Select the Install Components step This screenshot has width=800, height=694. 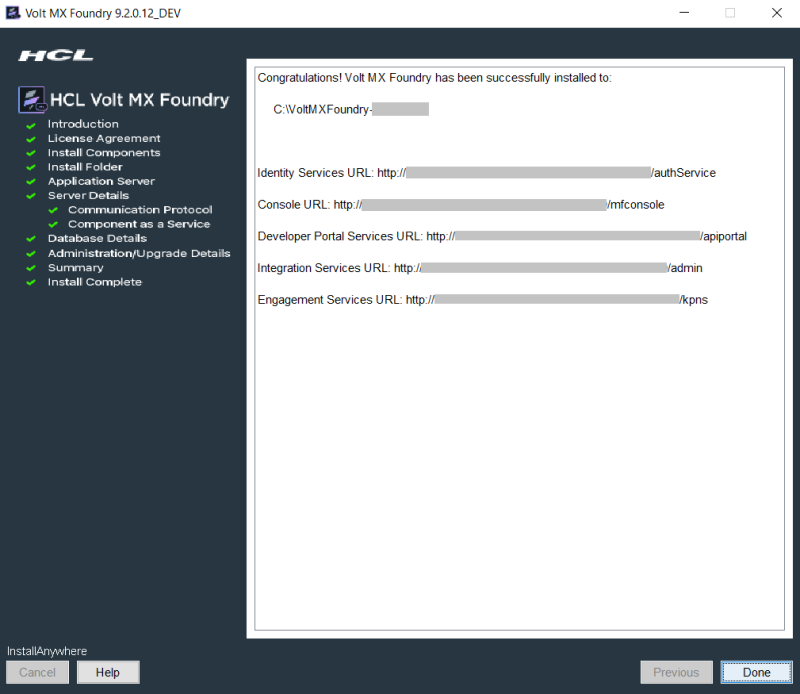104,152
